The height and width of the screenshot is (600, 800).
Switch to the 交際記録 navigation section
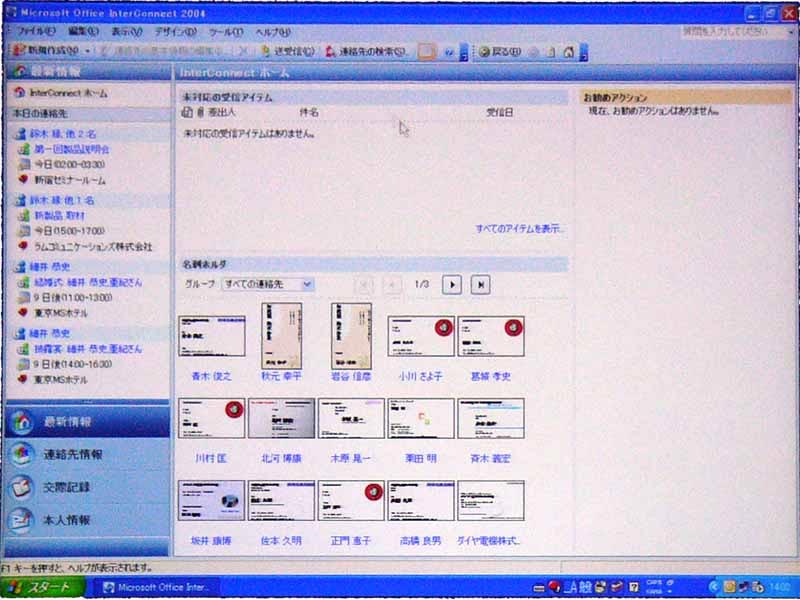tap(87, 487)
